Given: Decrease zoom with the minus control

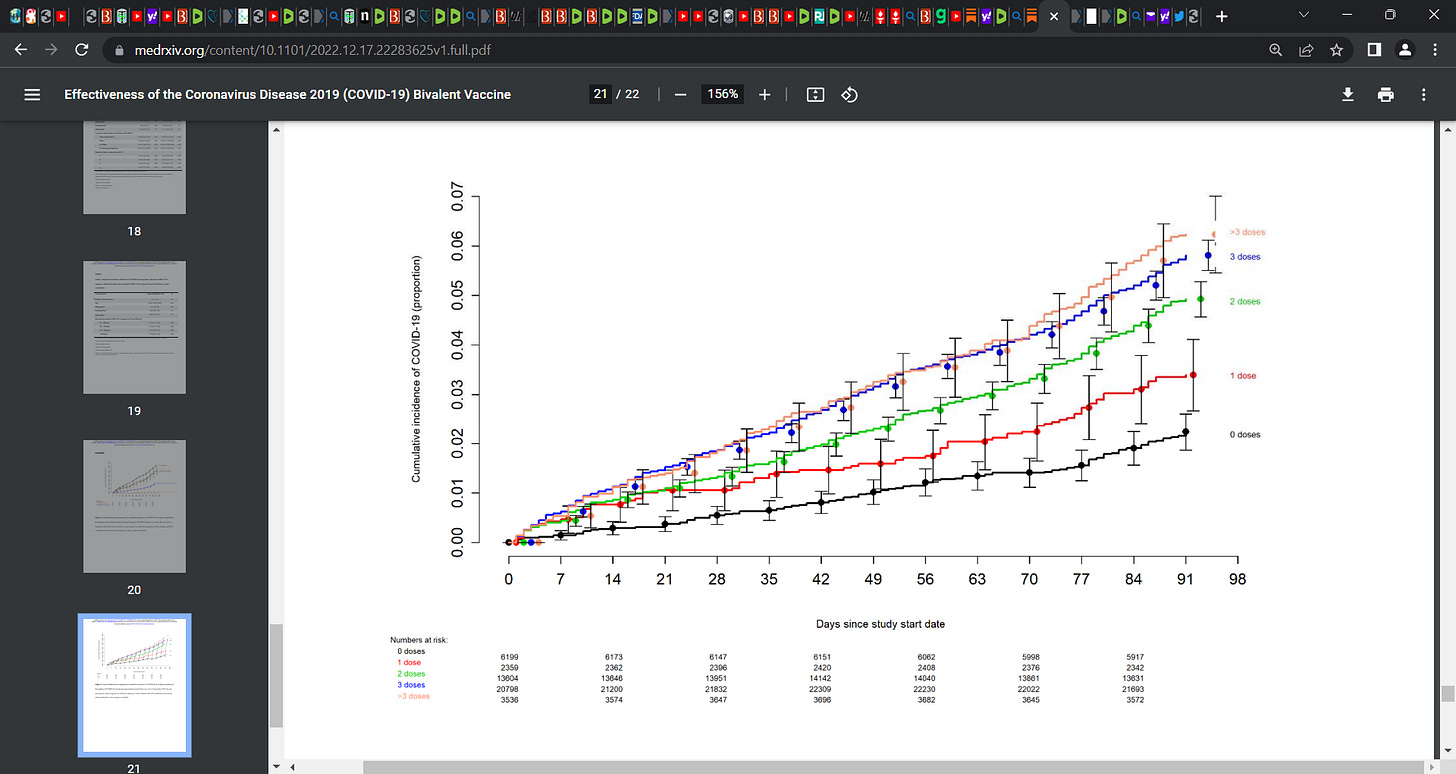Looking at the screenshot, I should coord(680,94).
